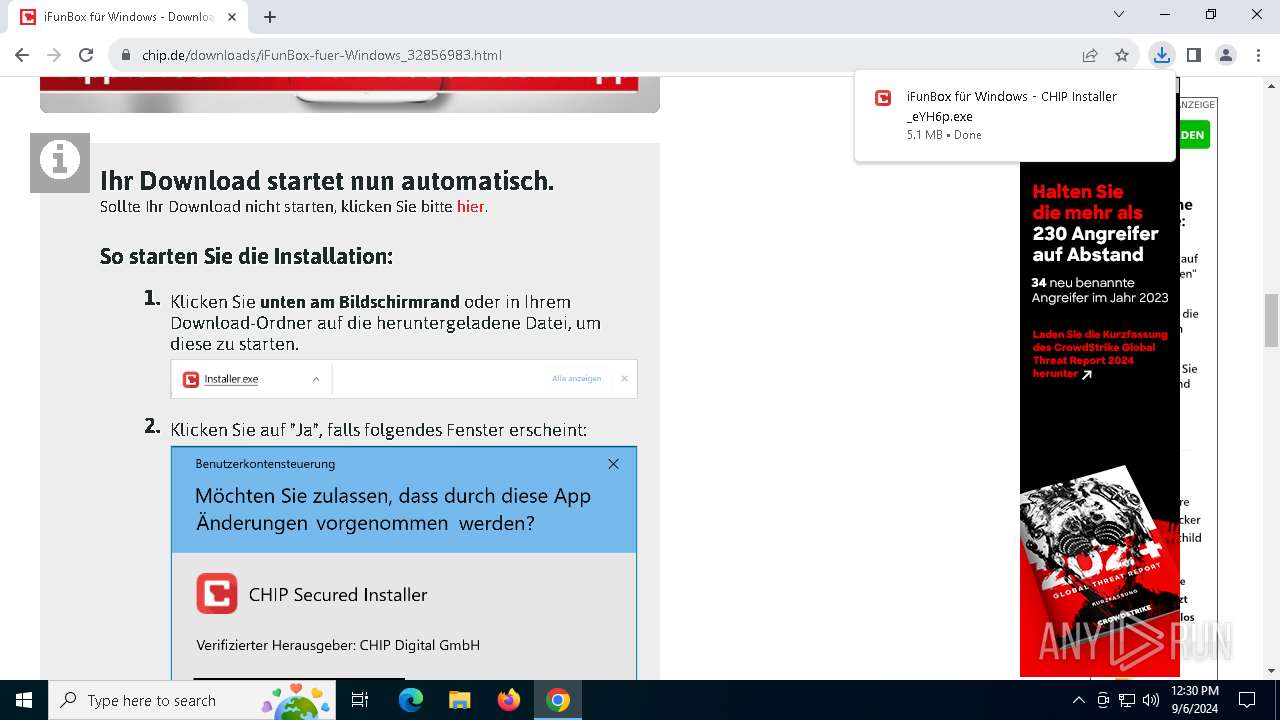Launch Microsoft Edge from taskbar
Image resolution: width=1280 pixels, height=720 pixels.
411,700
